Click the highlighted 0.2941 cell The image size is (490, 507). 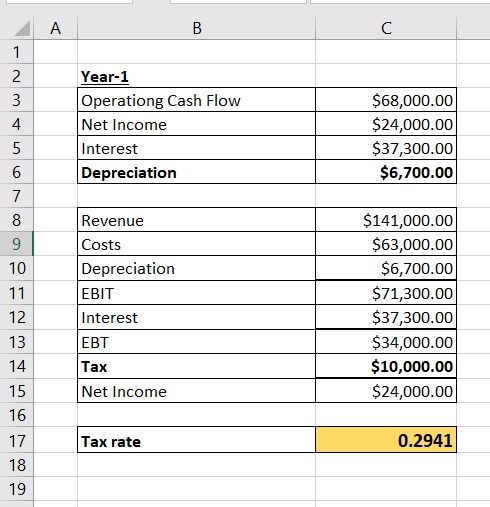coord(386,440)
